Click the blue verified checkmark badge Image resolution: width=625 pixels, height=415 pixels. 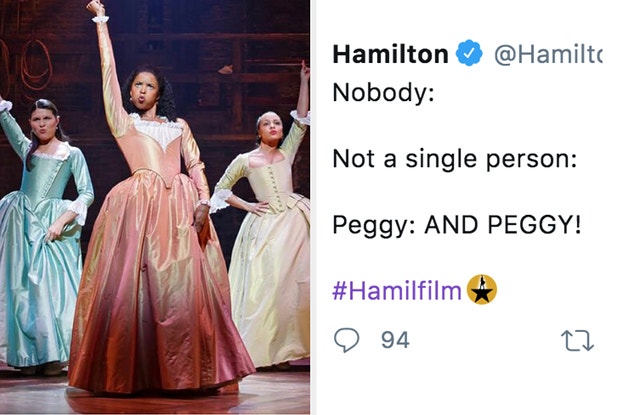pos(469,52)
